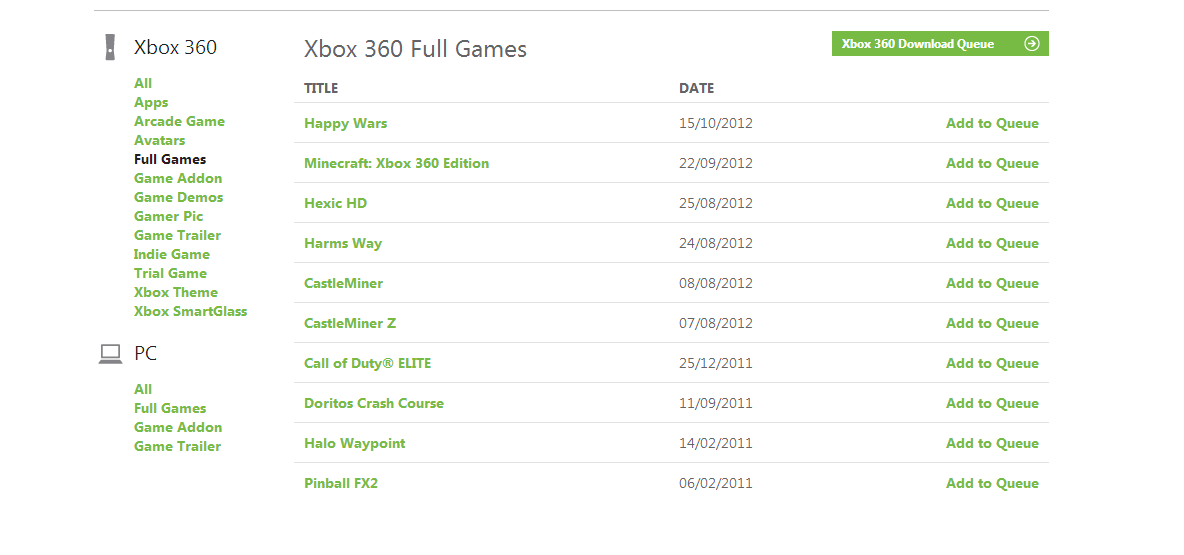Open the Halo Waypoint link

(x=355, y=443)
